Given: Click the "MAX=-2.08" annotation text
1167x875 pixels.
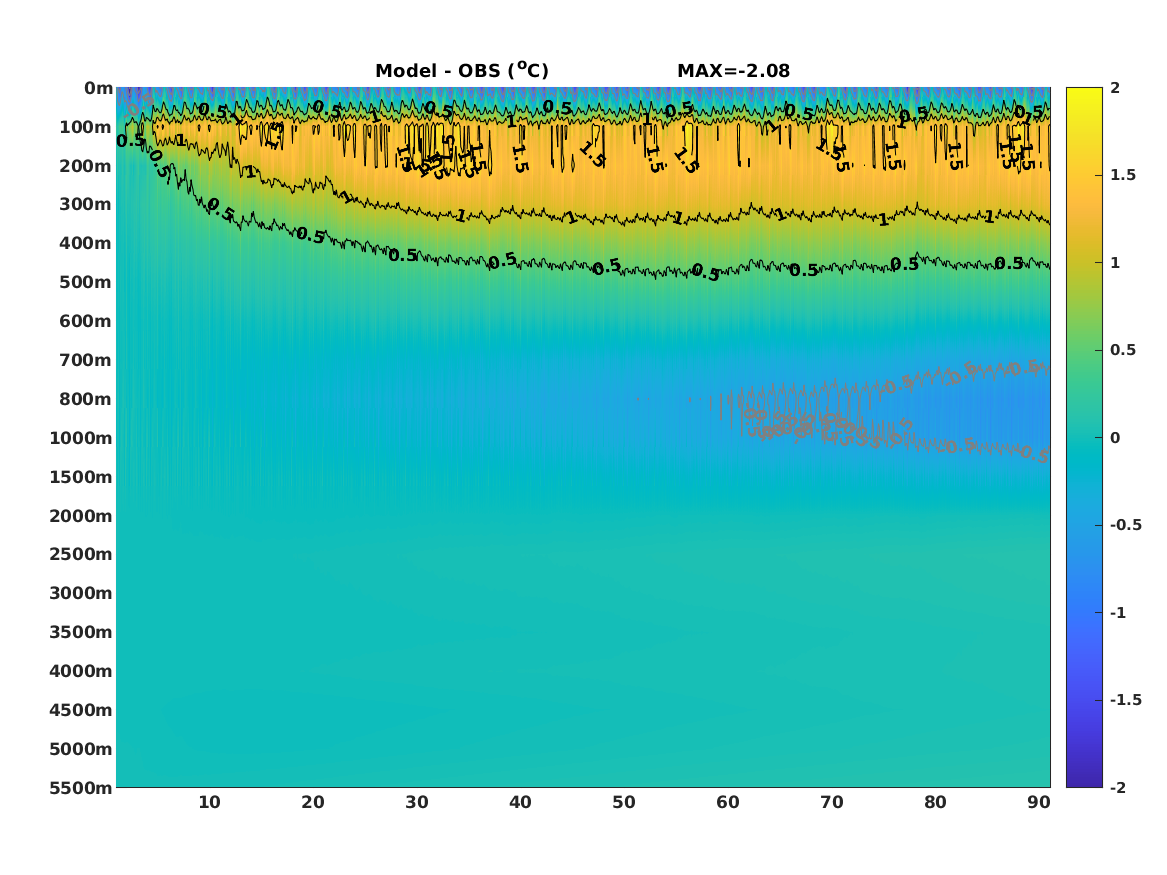Looking at the screenshot, I should [733, 71].
